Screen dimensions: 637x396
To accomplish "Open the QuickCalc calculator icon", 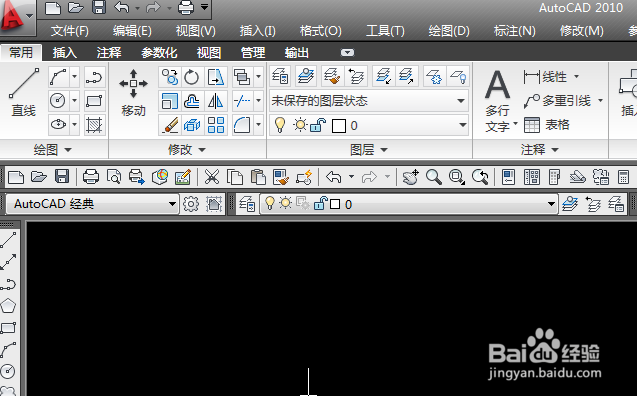I will point(623,177).
